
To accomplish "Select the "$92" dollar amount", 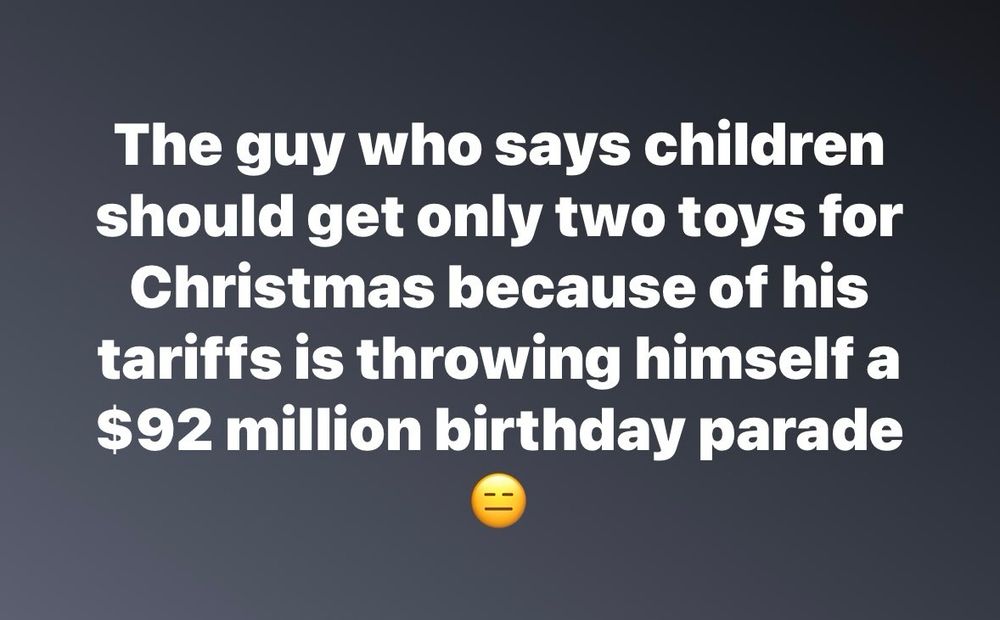I will point(154,430).
